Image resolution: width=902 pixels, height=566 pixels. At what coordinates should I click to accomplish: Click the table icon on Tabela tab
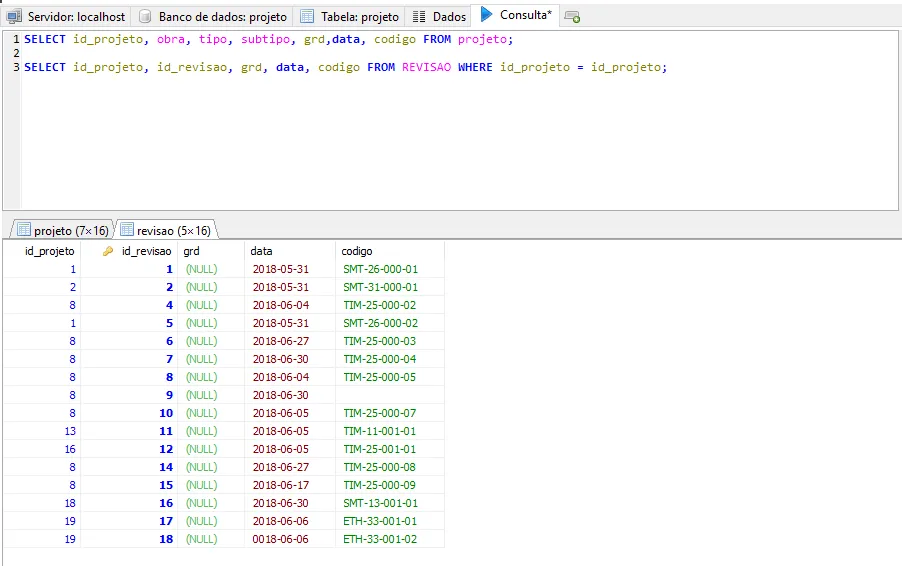pyautogui.click(x=307, y=17)
